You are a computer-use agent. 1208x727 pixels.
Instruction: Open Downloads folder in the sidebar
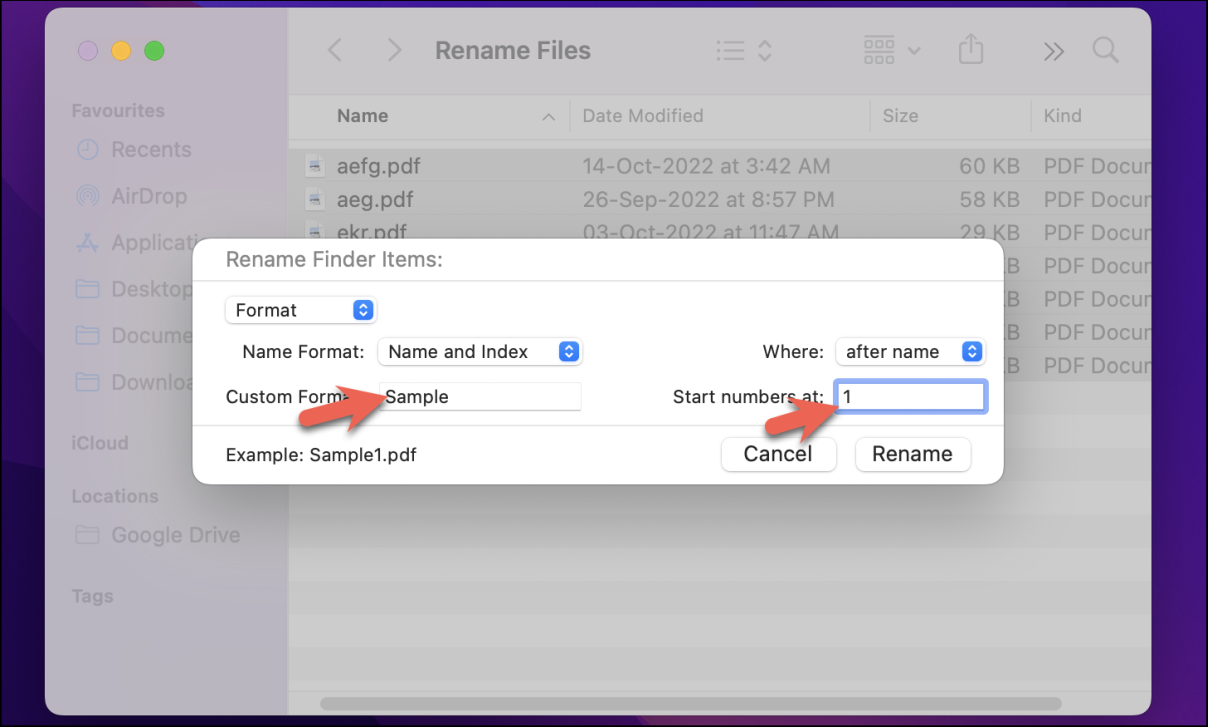coord(134,382)
